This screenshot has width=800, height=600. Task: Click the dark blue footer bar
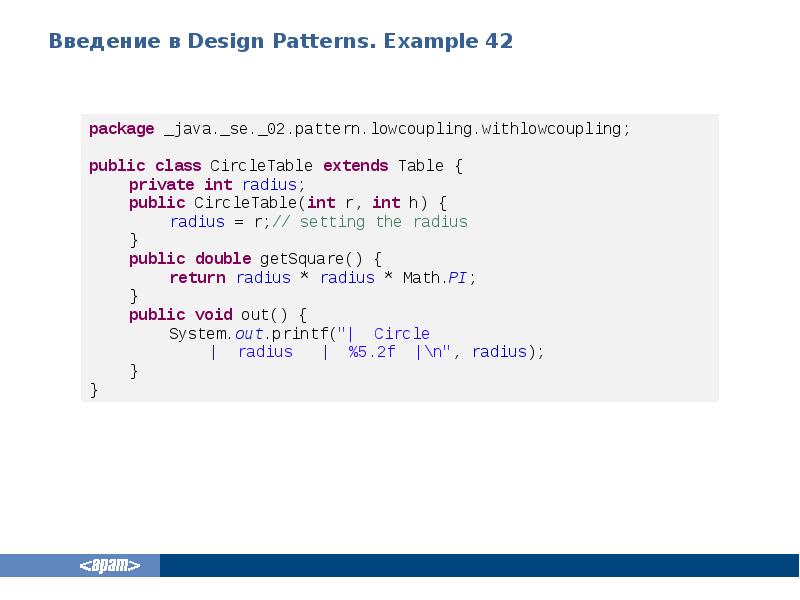480,566
